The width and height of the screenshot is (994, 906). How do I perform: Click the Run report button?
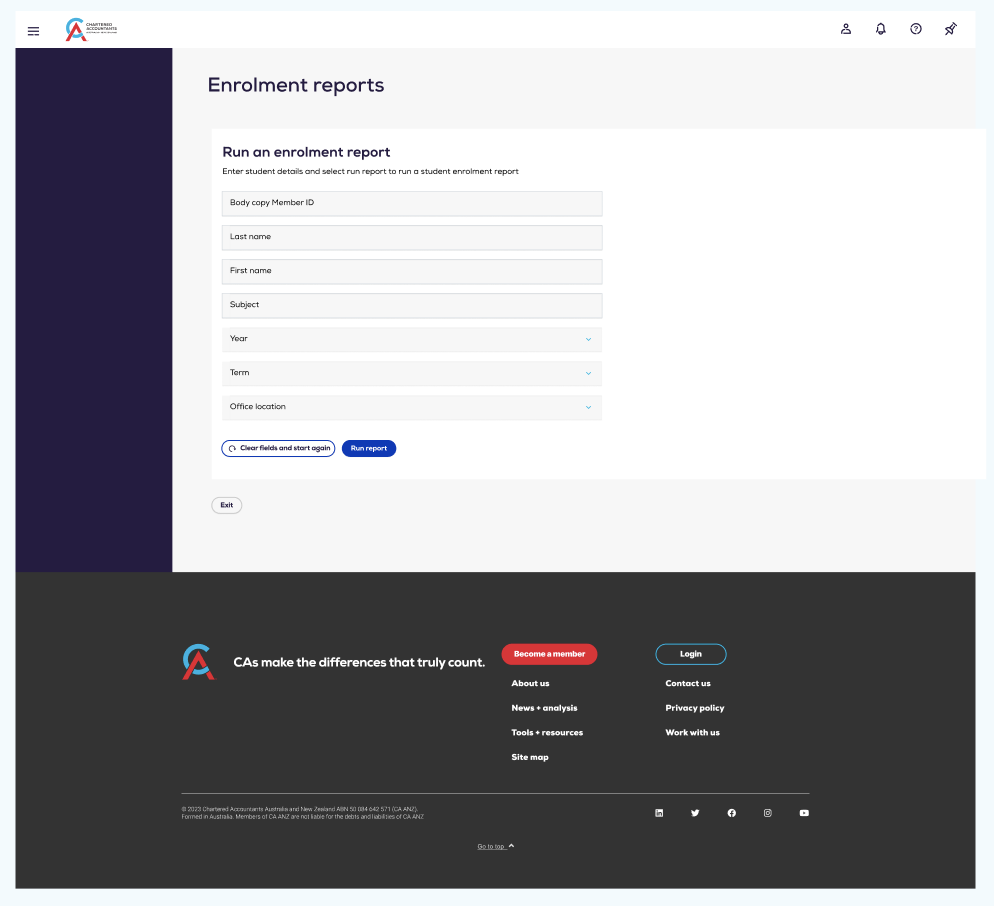[x=368, y=448]
